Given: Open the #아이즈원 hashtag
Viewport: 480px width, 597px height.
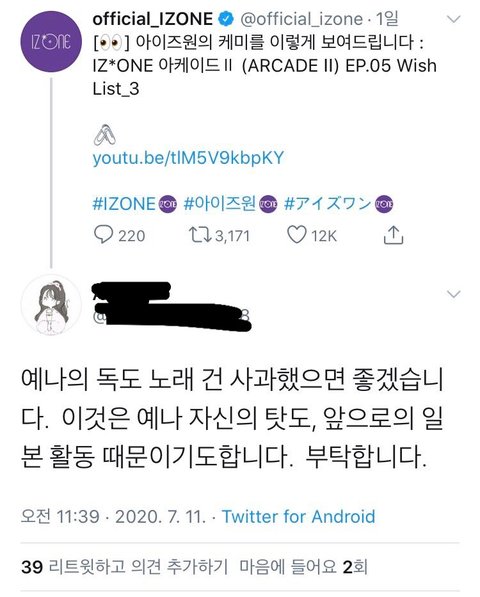Looking at the screenshot, I should [220, 204].
